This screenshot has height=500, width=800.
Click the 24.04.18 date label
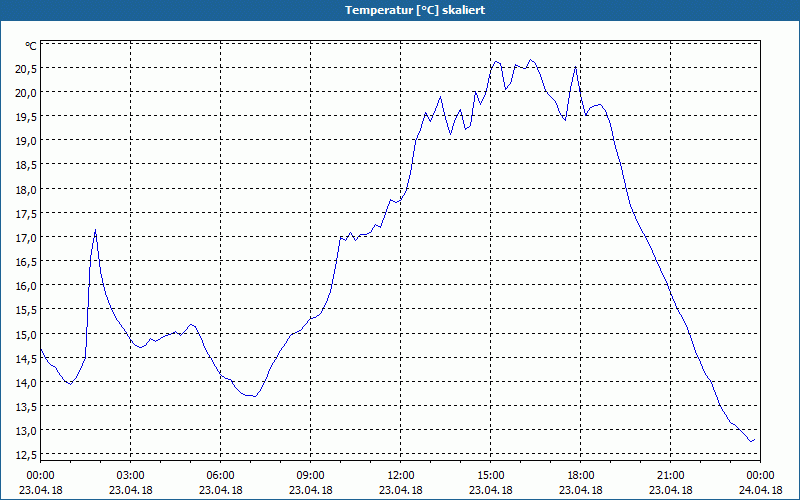click(x=761, y=490)
